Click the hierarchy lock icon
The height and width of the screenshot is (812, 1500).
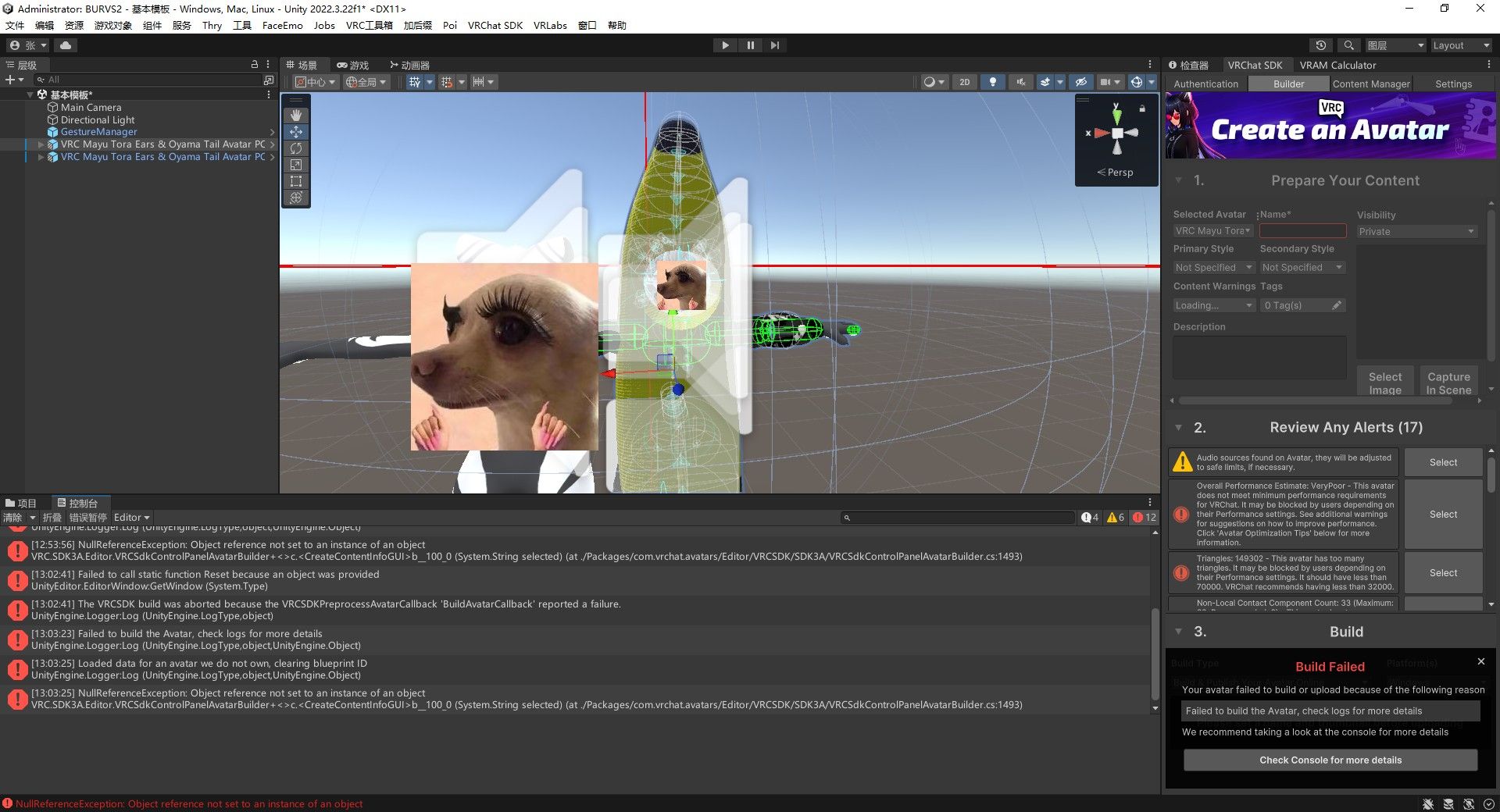coord(255,65)
